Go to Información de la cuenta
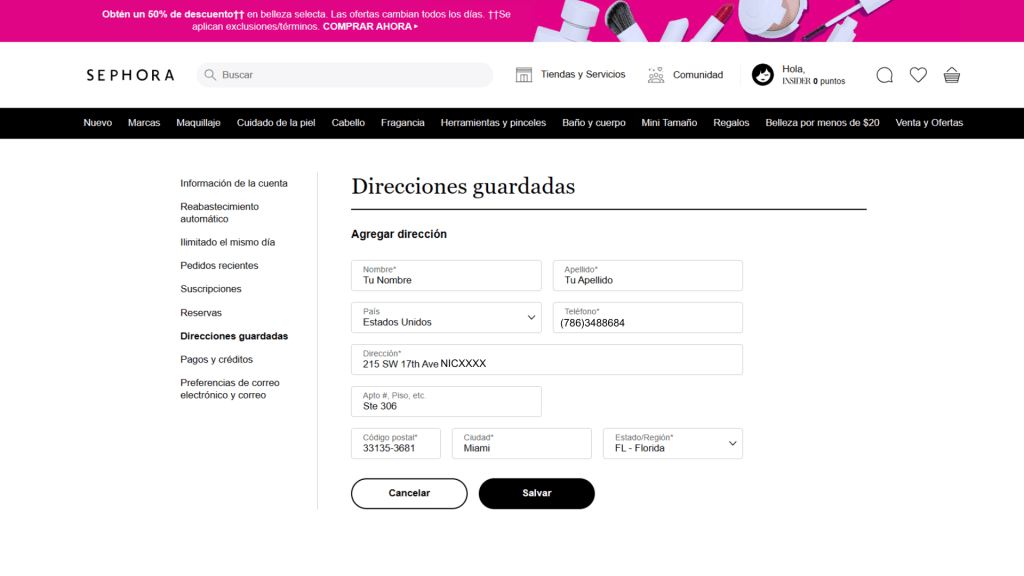The image size is (1024, 576). pos(234,184)
